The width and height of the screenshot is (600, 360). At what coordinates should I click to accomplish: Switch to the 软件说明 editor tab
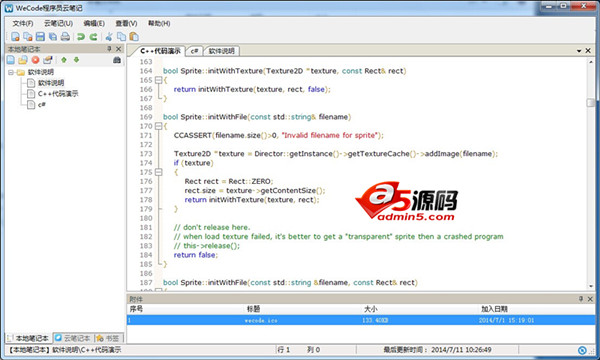pyautogui.click(x=222, y=51)
